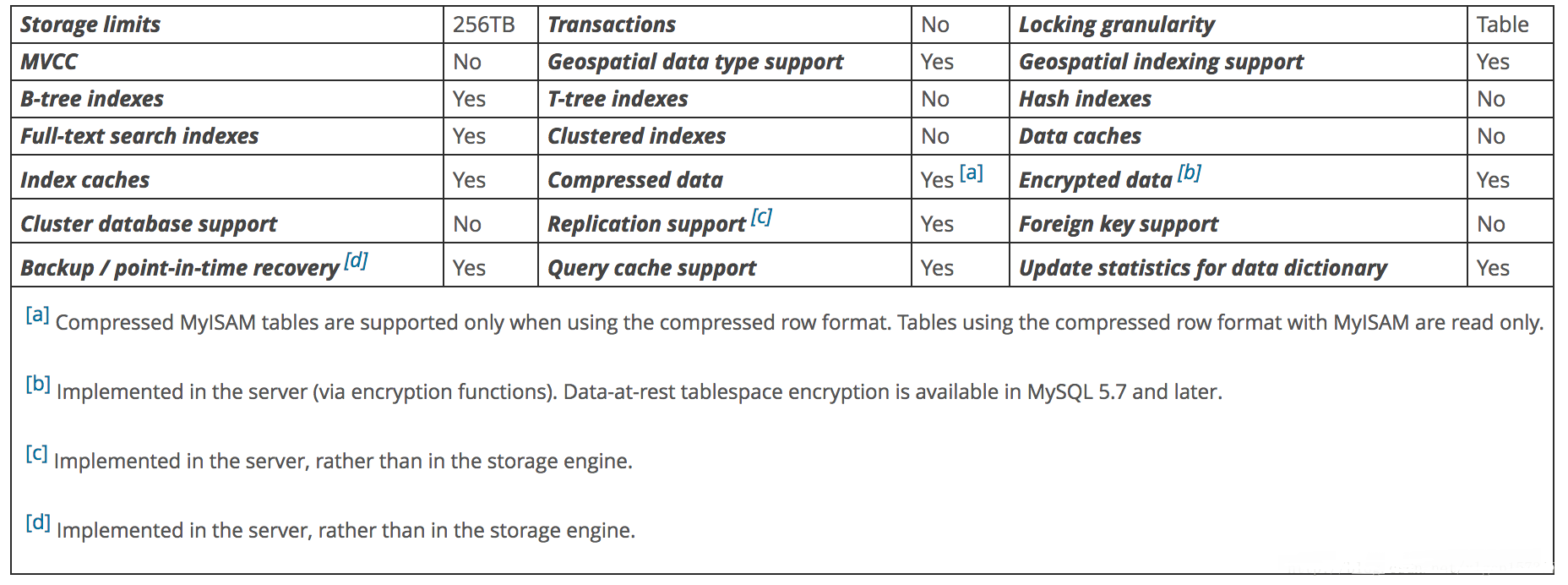Click the [d] marker in the footnotes list
The image size is (1568, 585).
click(38, 523)
